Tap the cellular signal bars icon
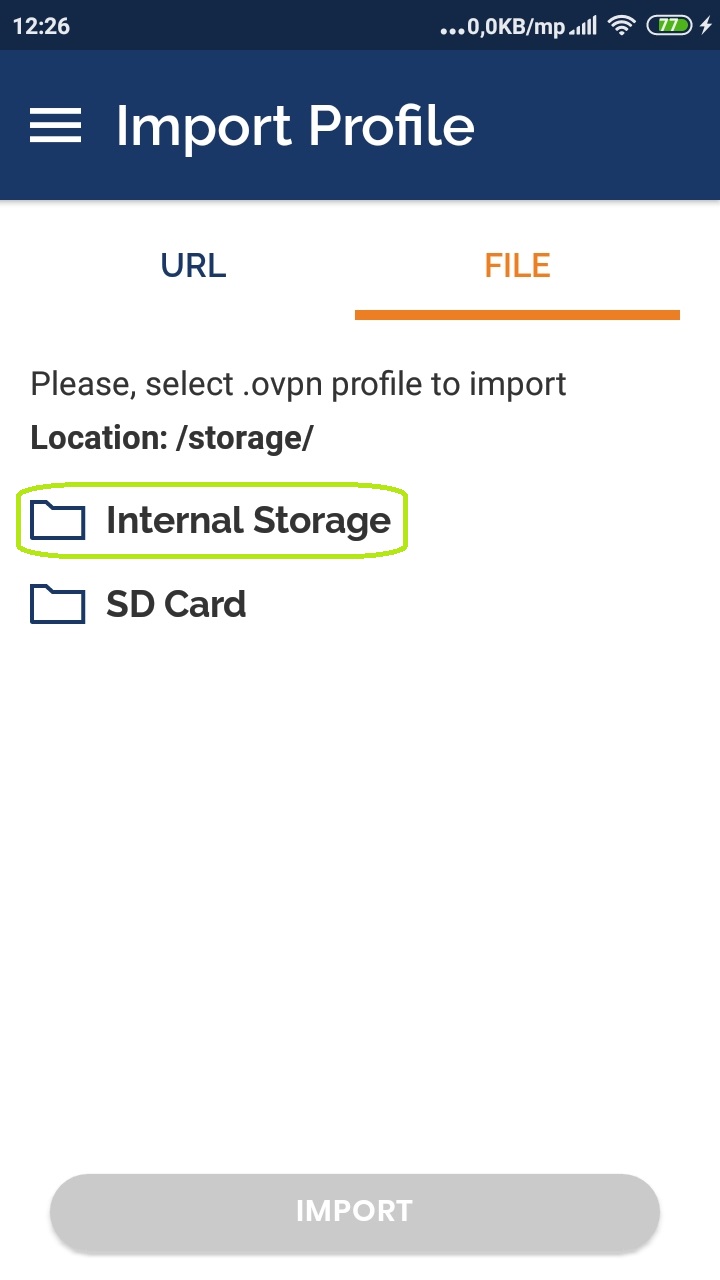Viewport: 720px width, 1280px height. (583, 28)
